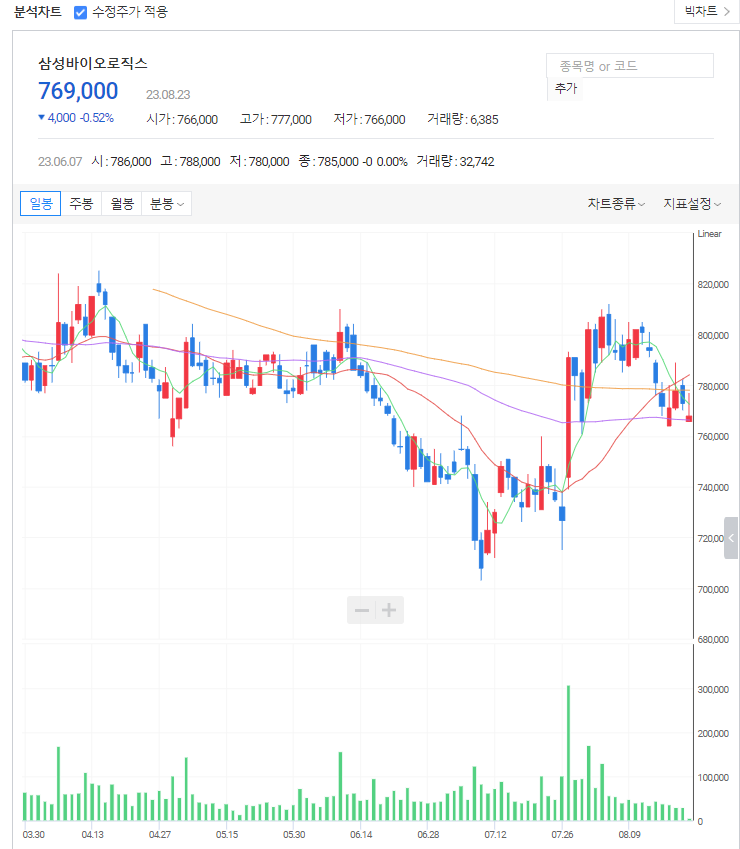Click the price change 4,000 -0.52%
The width and height of the screenshot is (740, 849).
click(76, 118)
